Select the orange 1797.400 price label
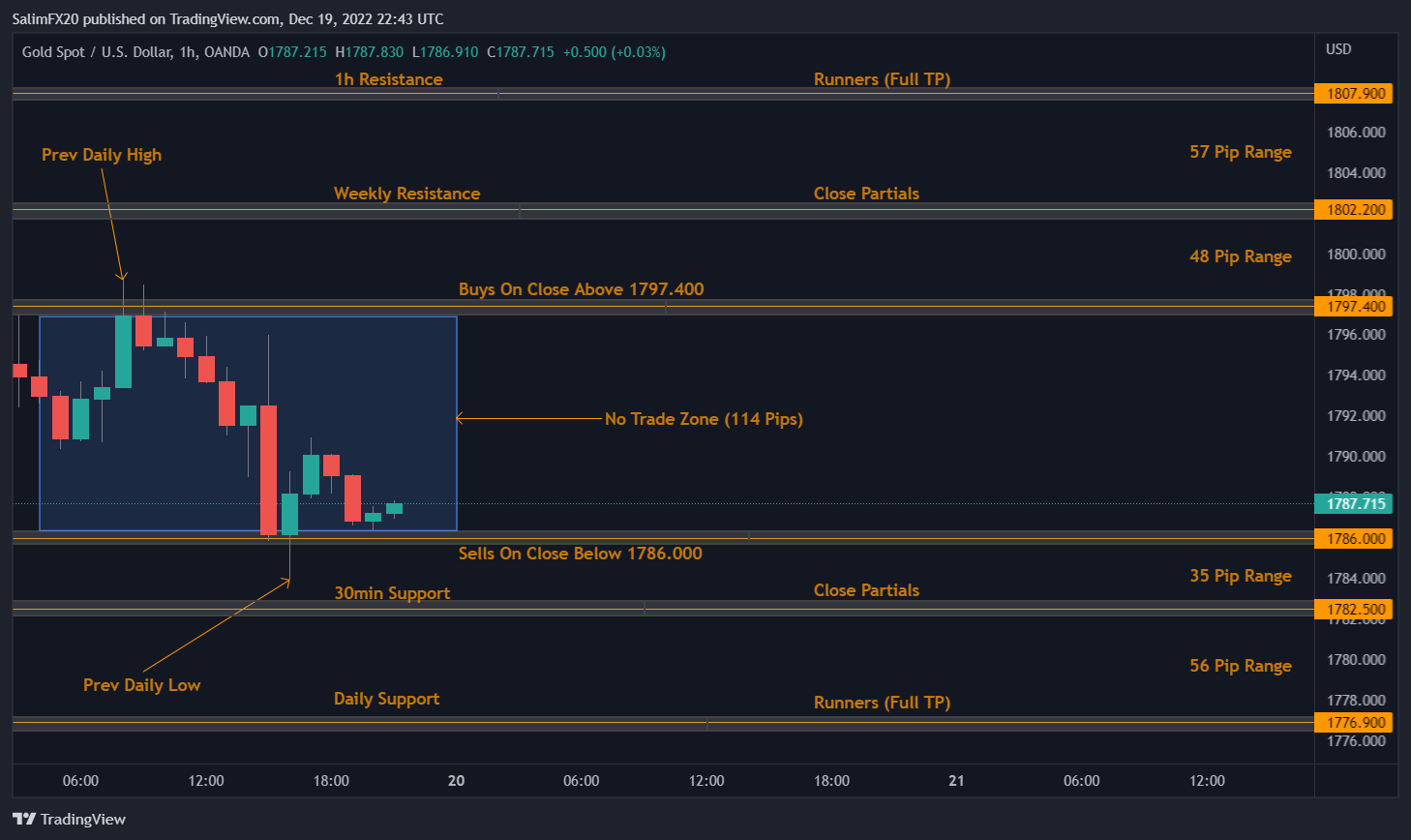The height and width of the screenshot is (840, 1411). 1354,306
